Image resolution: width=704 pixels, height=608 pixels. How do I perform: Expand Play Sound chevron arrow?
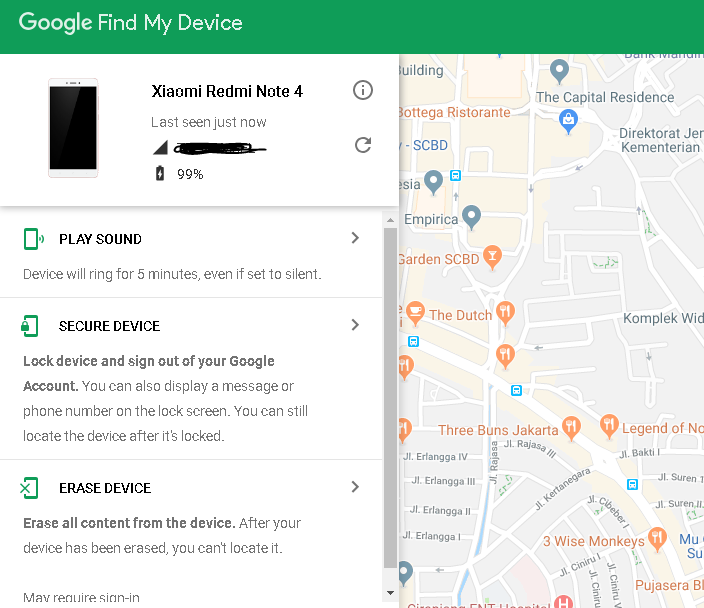[355, 238]
